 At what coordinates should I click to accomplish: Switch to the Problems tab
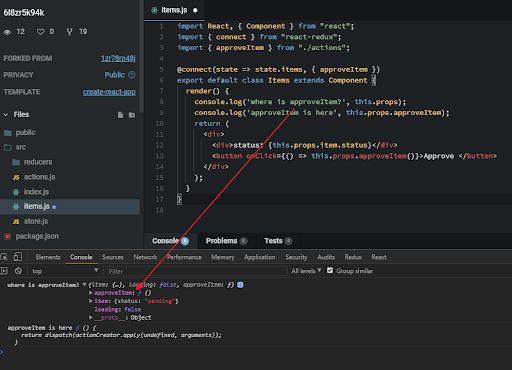[x=226, y=241]
